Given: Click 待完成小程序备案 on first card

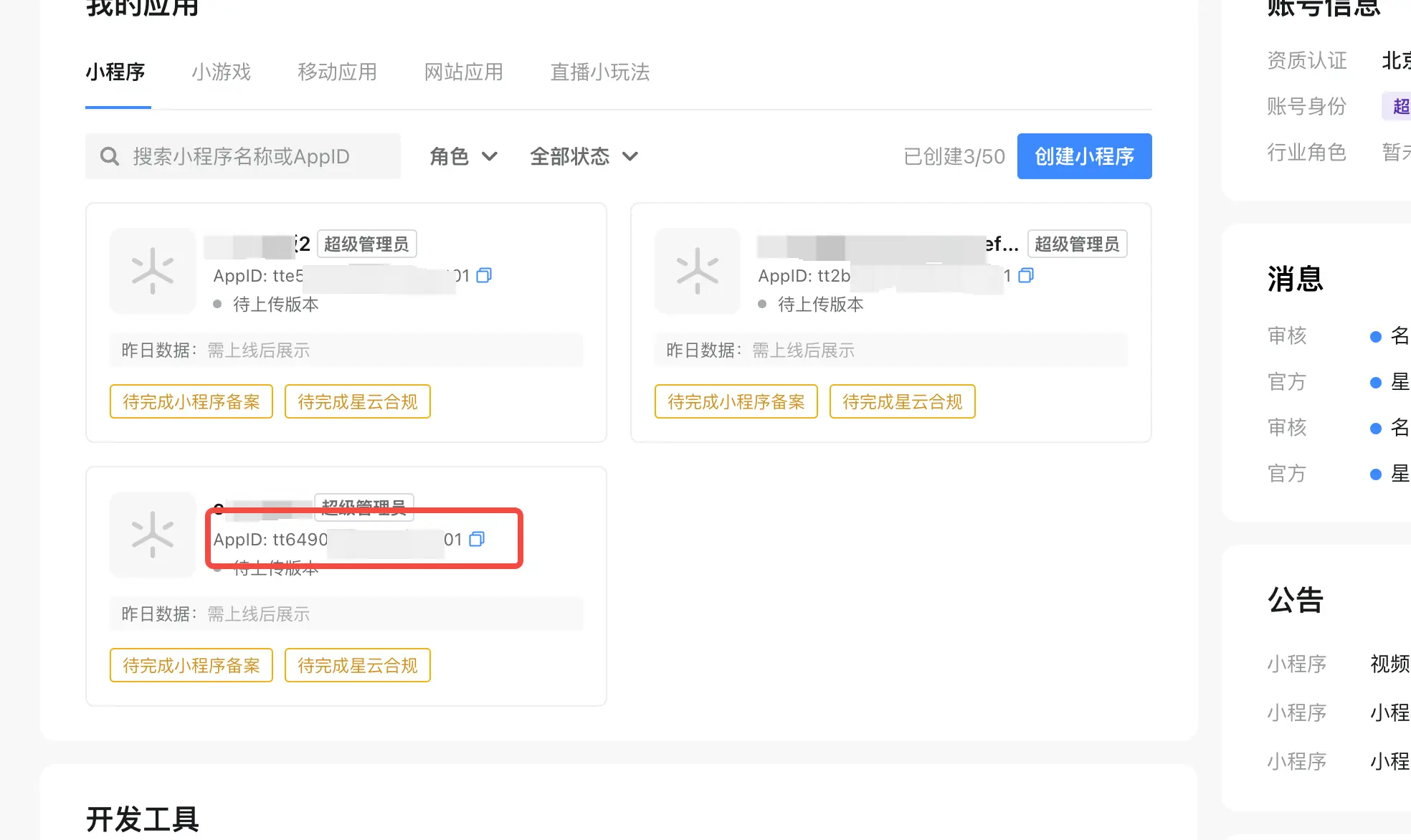Looking at the screenshot, I should 191,402.
